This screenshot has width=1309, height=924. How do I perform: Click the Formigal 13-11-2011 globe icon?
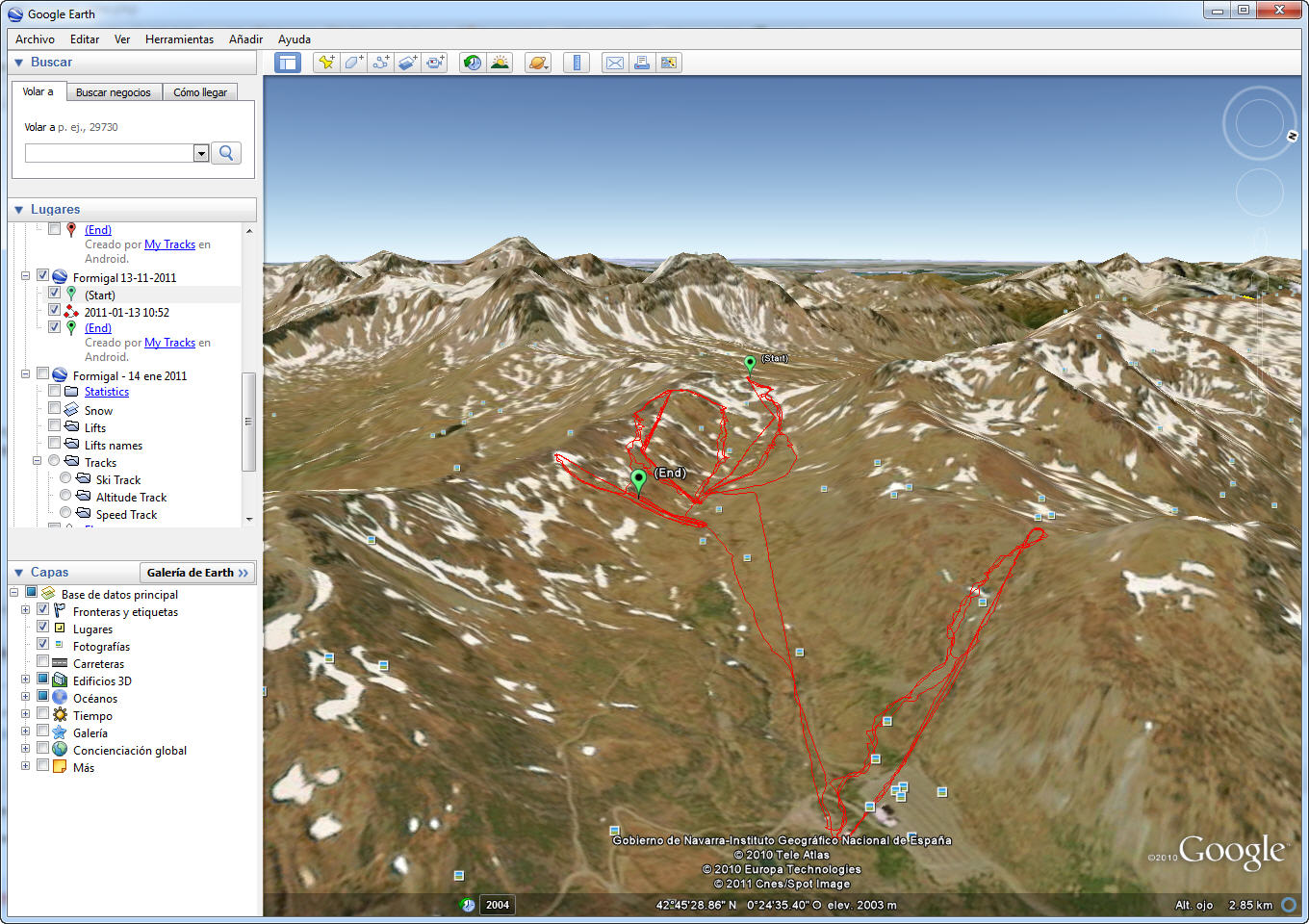point(60,277)
